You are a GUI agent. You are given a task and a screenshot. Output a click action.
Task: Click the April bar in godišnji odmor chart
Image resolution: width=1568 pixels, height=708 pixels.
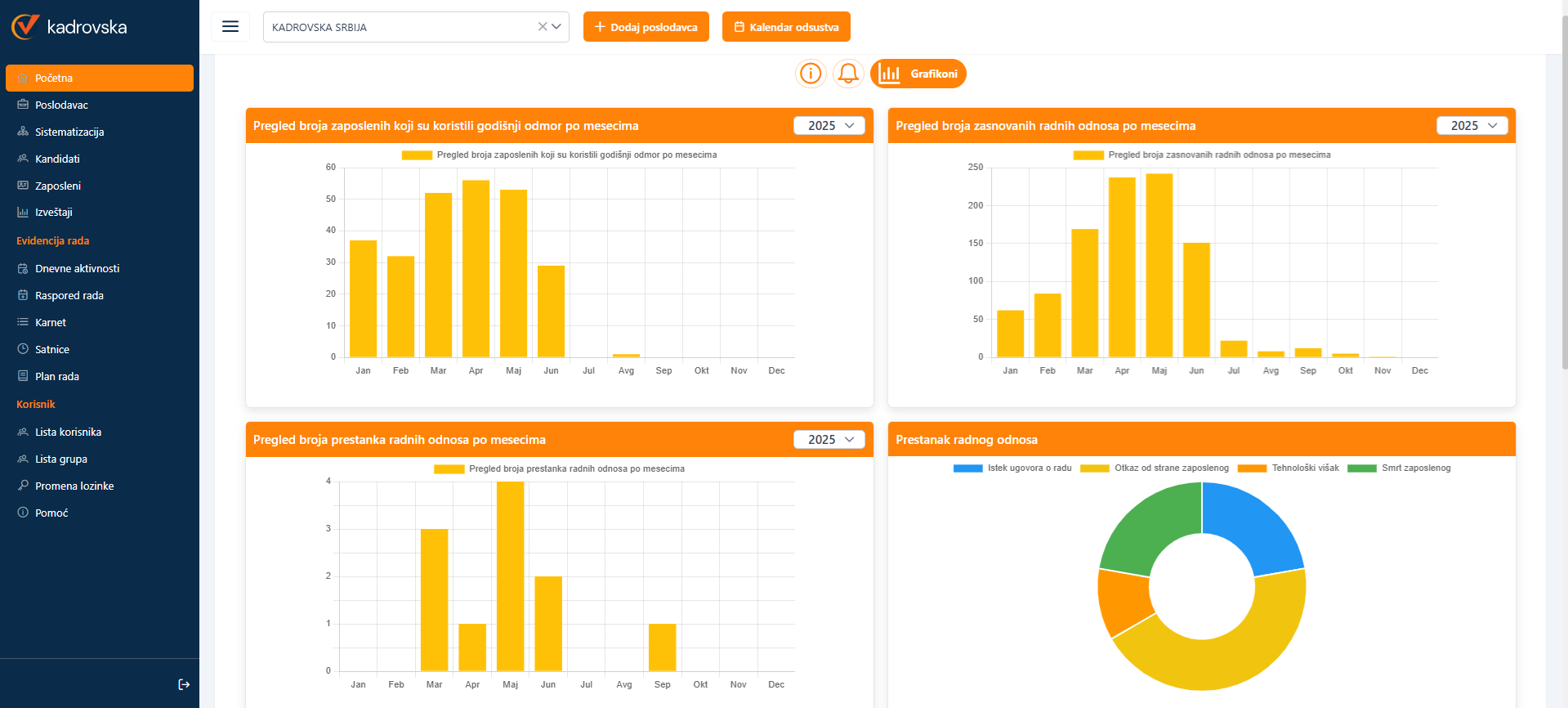coord(476,270)
